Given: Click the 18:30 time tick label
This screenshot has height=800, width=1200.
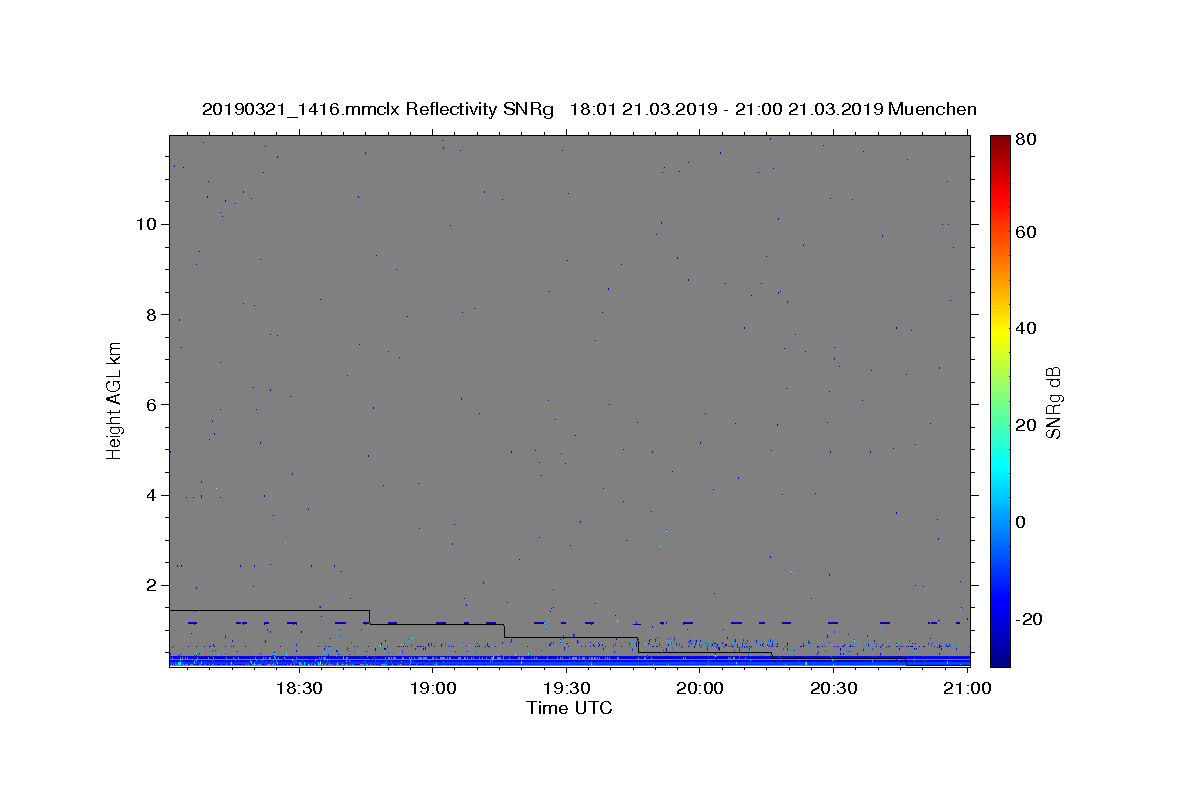Looking at the screenshot, I should click(298, 688).
